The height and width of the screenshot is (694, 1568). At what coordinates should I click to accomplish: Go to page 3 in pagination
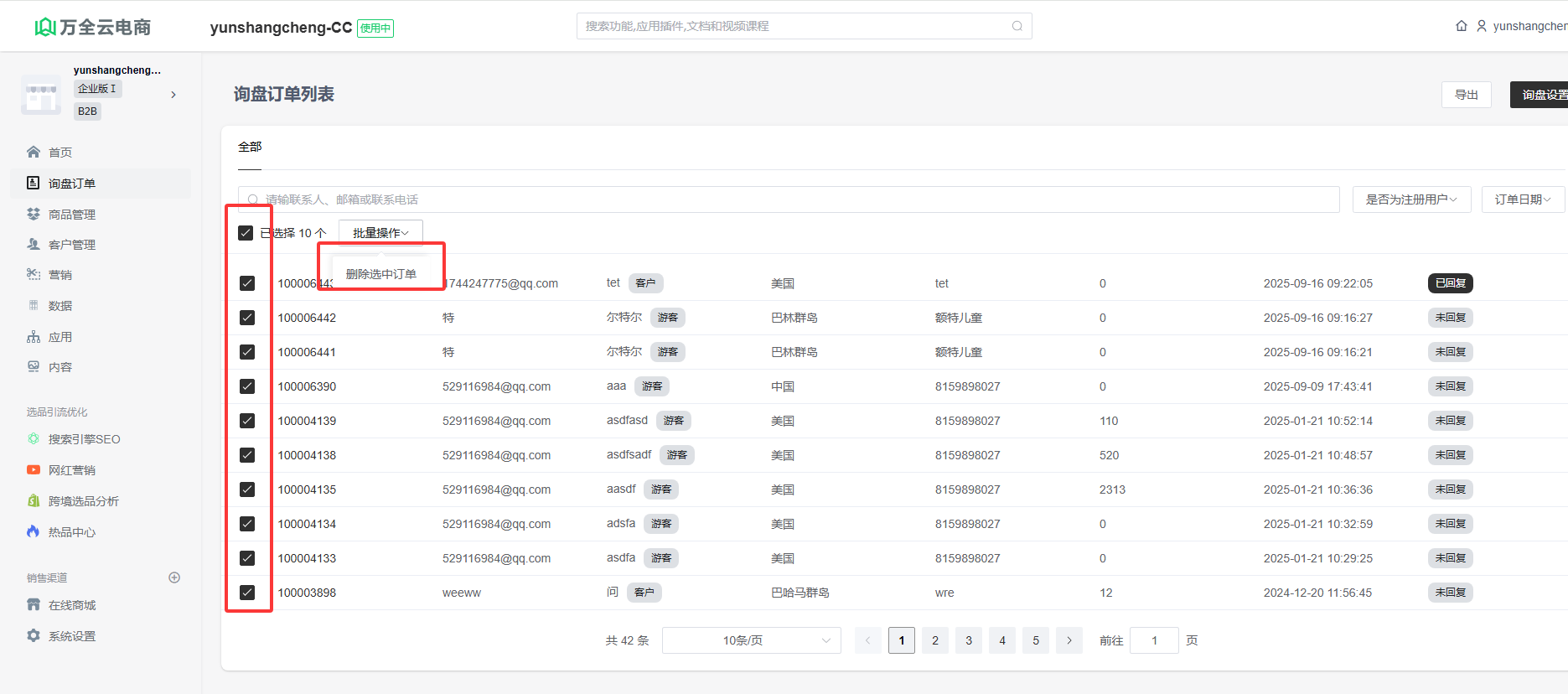coord(969,640)
